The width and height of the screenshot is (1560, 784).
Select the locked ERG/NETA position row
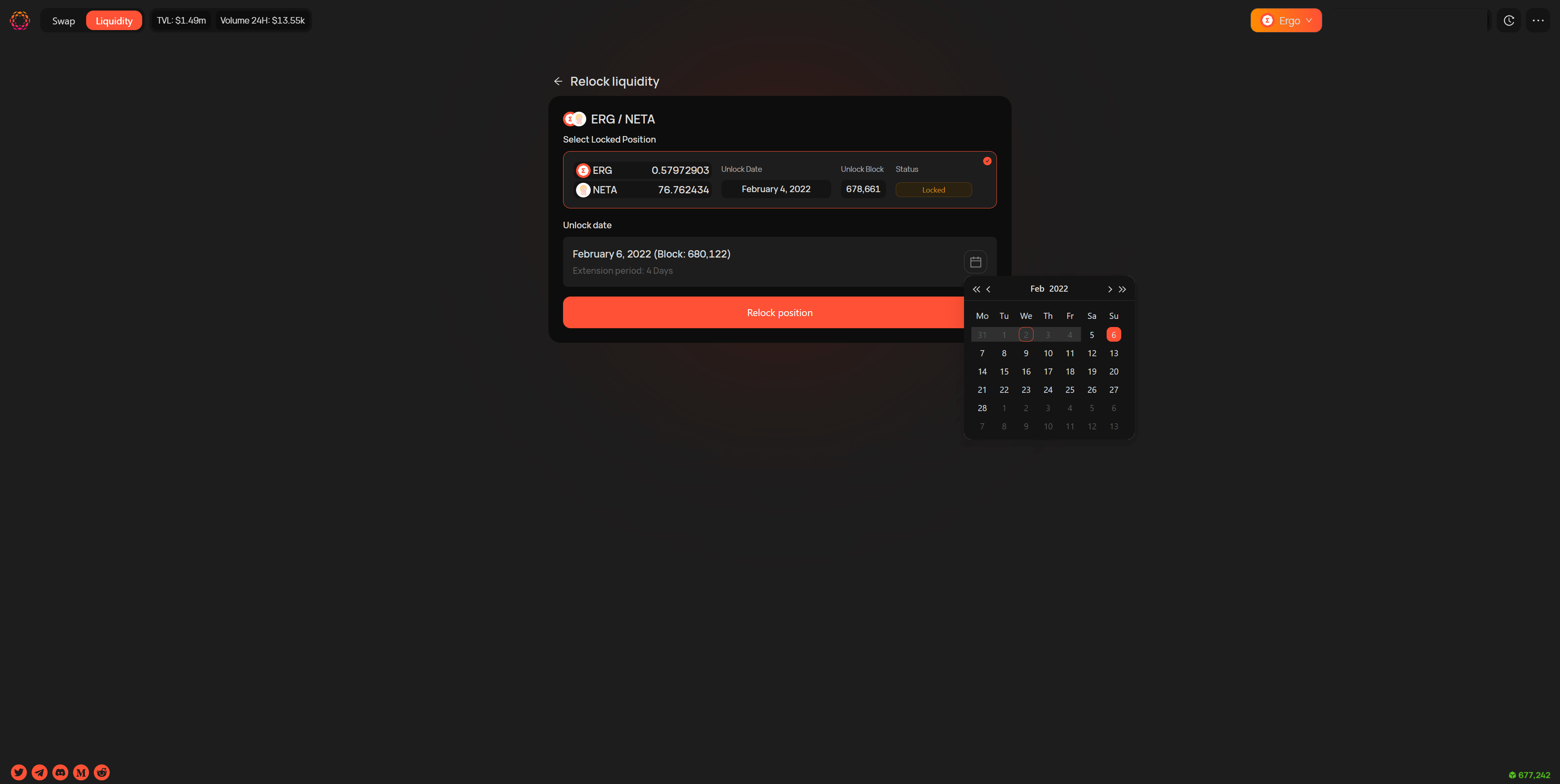coord(780,180)
